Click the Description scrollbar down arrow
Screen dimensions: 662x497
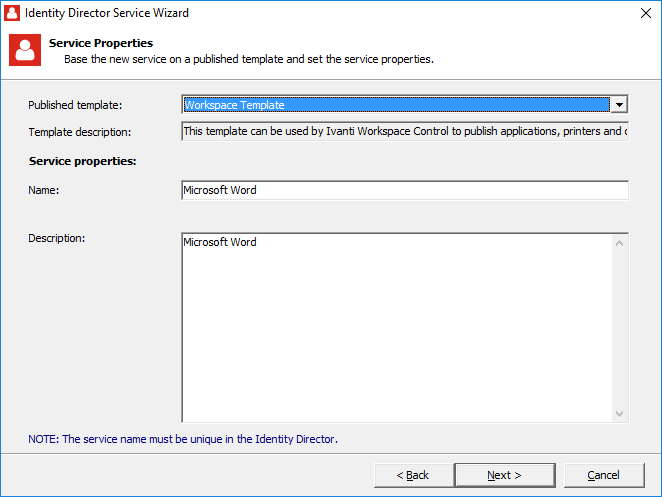click(x=620, y=413)
